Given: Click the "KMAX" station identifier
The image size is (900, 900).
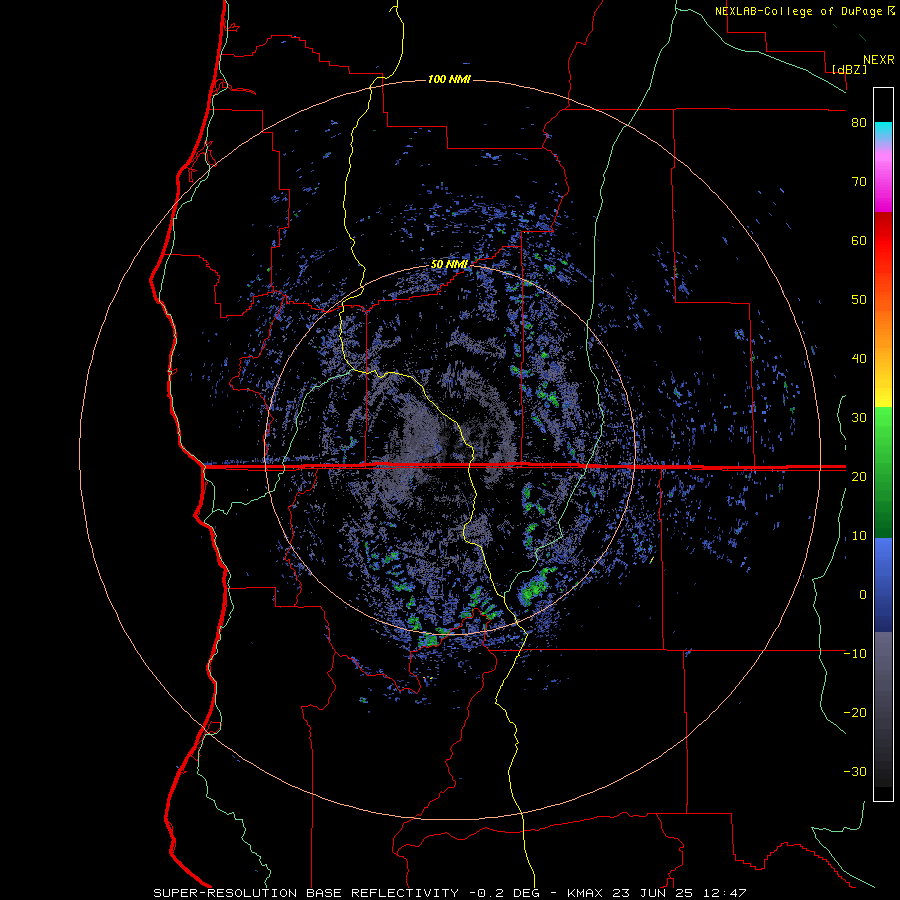Looking at the screenshot, I should pos(585,893).
